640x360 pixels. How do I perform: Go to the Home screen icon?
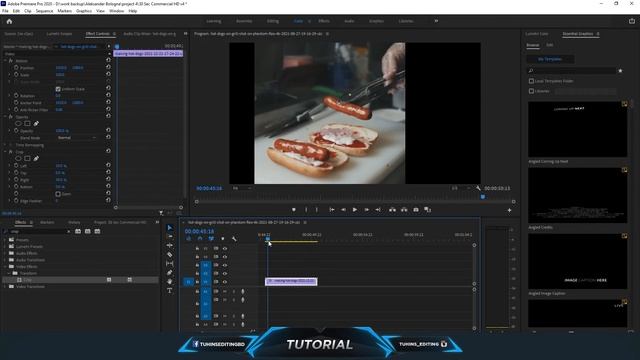(x=9, y=21)
